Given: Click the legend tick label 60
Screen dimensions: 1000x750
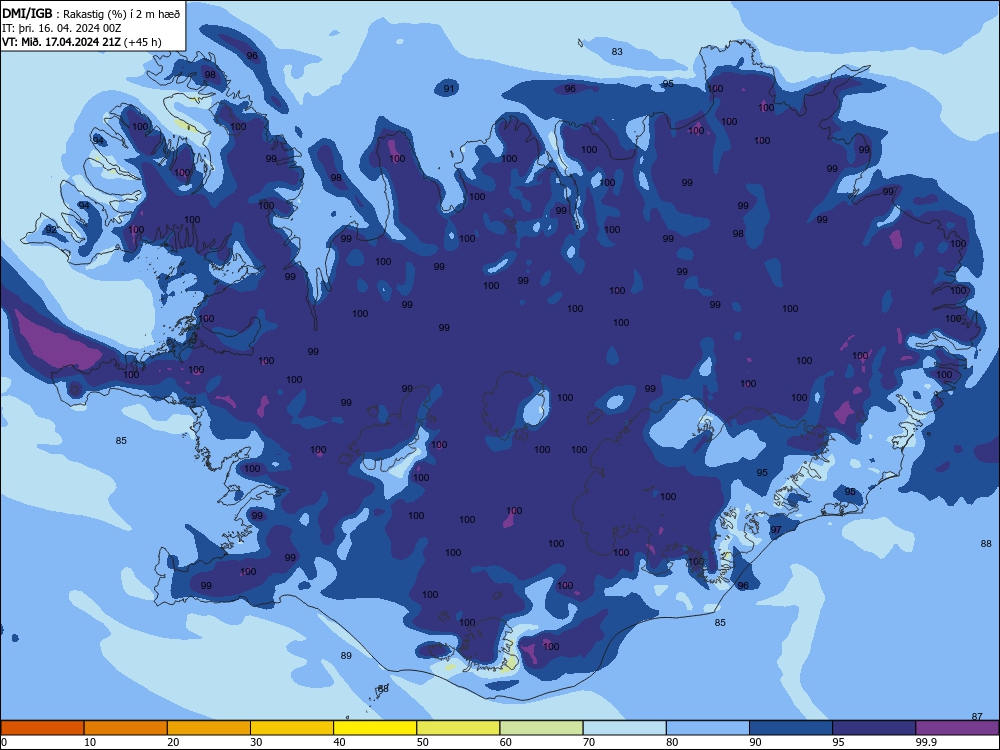Looking at the screenshot, I should coord(505,742).
